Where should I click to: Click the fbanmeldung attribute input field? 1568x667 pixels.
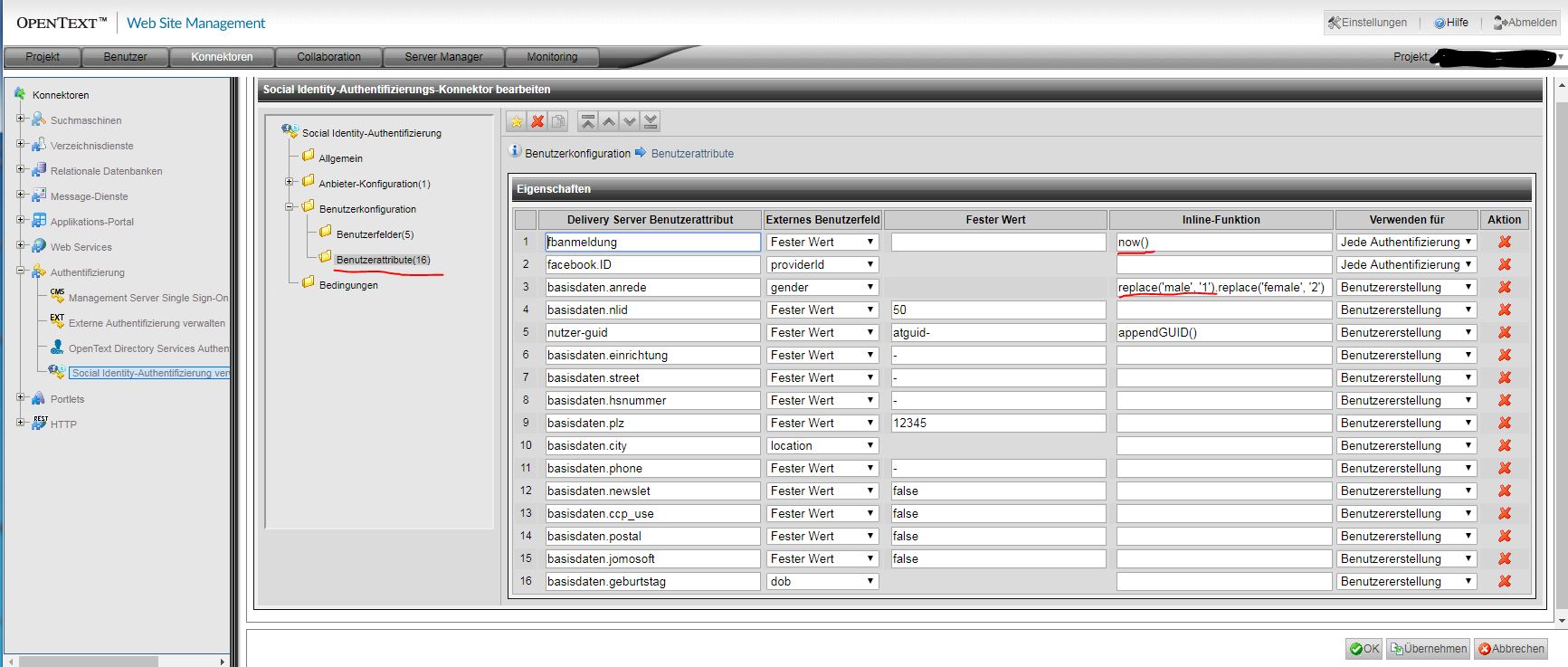point(652,242)
